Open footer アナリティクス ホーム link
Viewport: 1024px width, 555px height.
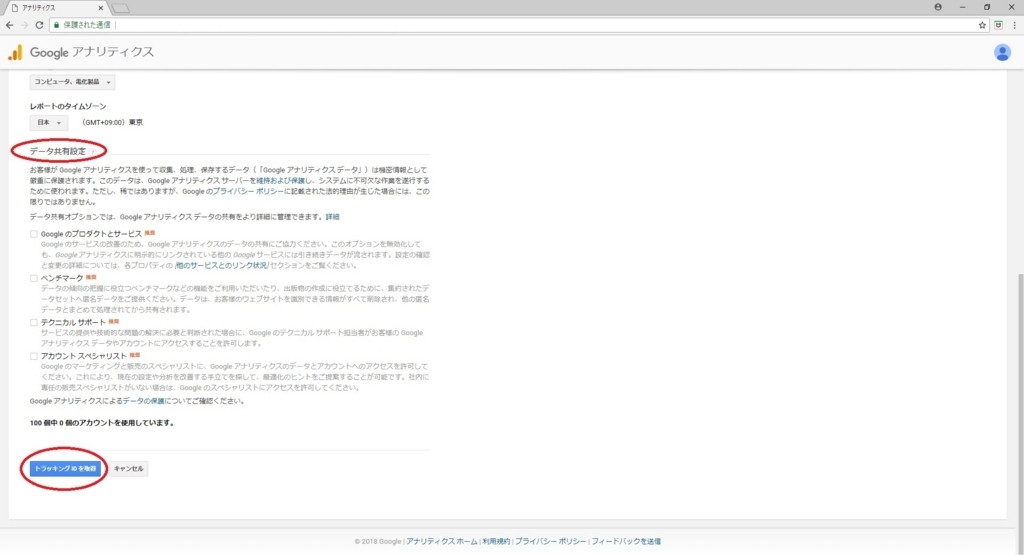coord(441,541)
